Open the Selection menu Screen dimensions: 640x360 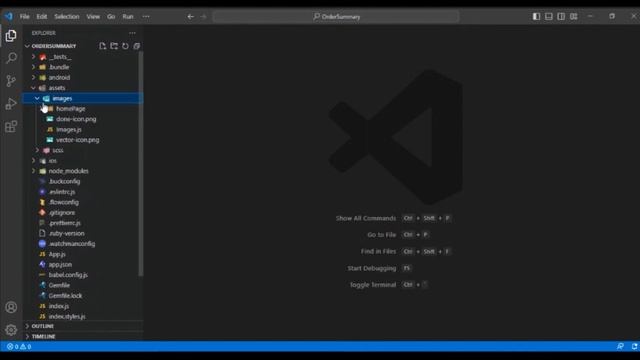pos(67,17)
